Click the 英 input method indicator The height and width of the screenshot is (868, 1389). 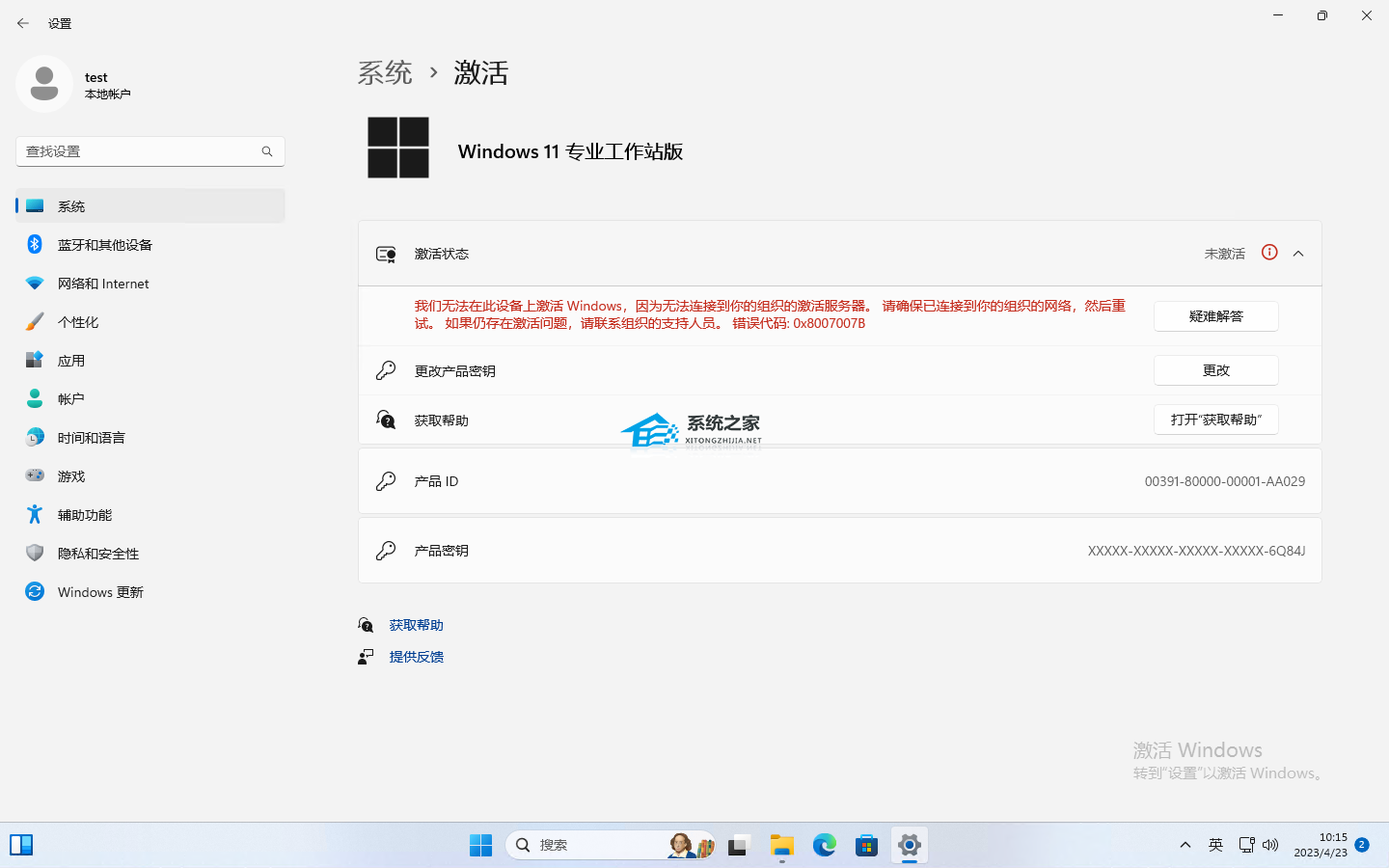click(x=1216, y=845)
